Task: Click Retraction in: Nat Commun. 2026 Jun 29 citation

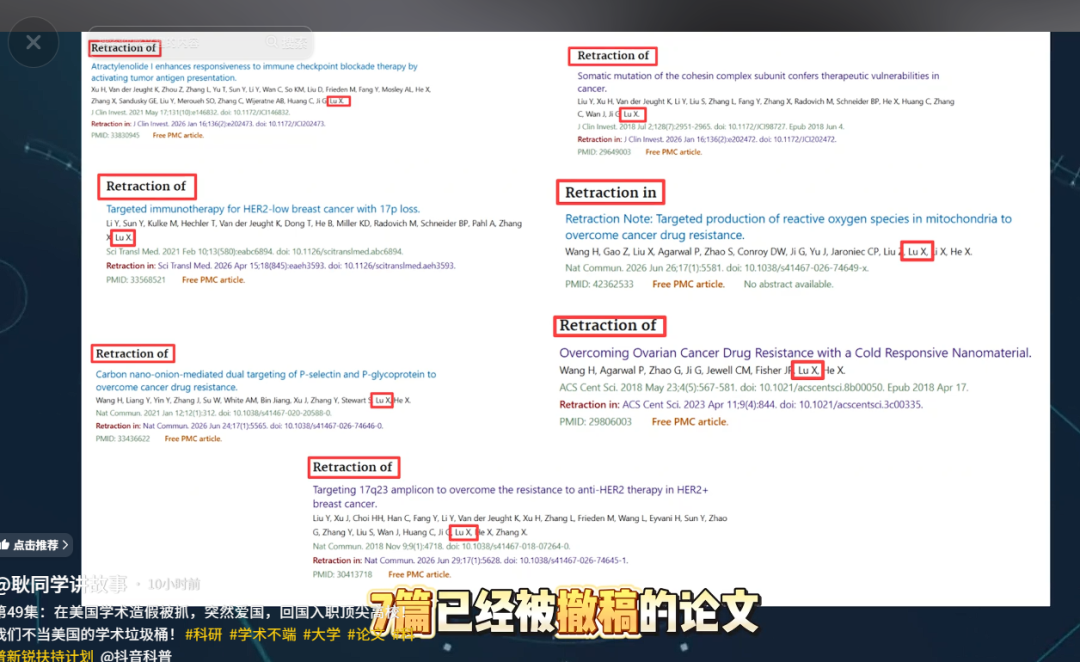Action: 470,560
